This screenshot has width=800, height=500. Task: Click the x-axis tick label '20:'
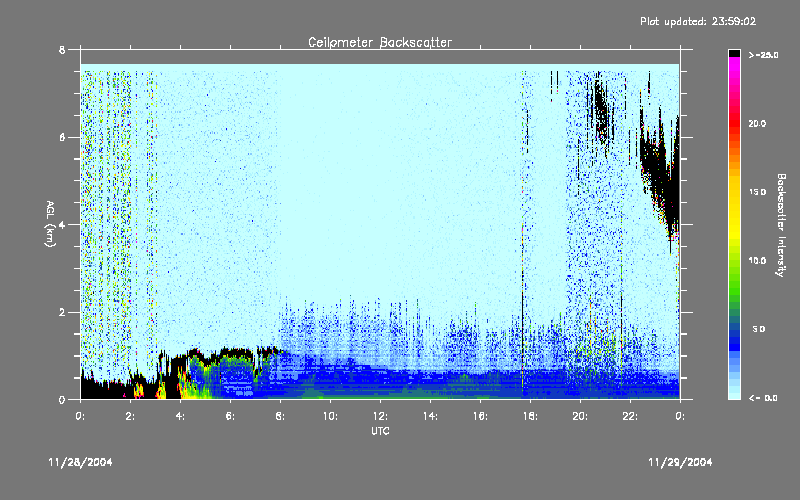click(x=580, y=416)
